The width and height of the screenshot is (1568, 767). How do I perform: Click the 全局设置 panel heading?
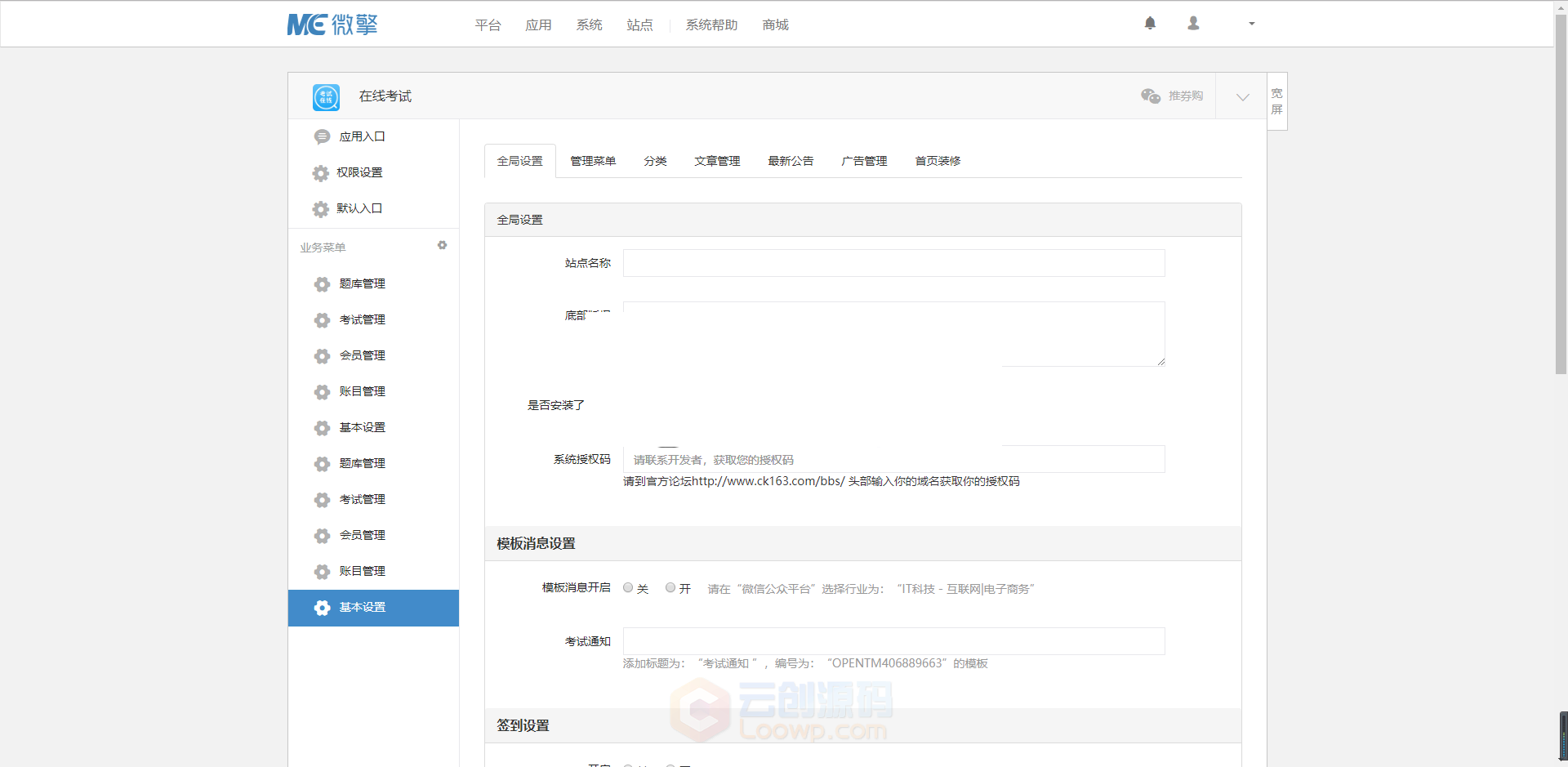[x=519, y=220]
